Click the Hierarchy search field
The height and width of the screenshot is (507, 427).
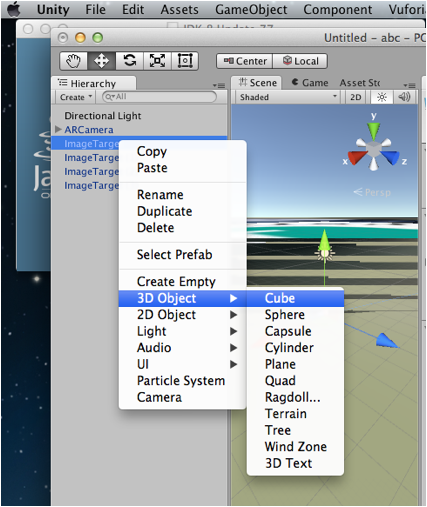click(x=159, y=97)
